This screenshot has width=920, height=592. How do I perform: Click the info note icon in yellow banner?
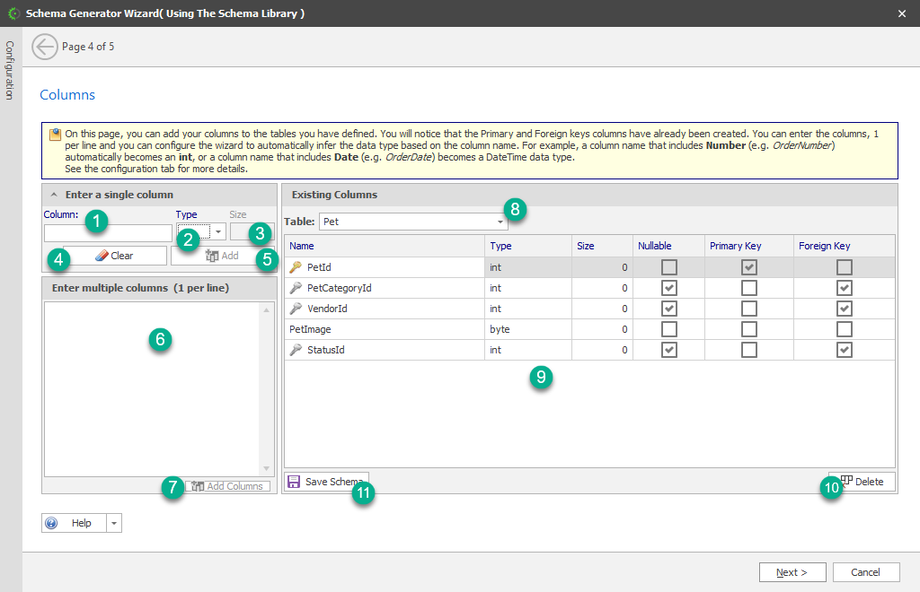coord(55,132)
